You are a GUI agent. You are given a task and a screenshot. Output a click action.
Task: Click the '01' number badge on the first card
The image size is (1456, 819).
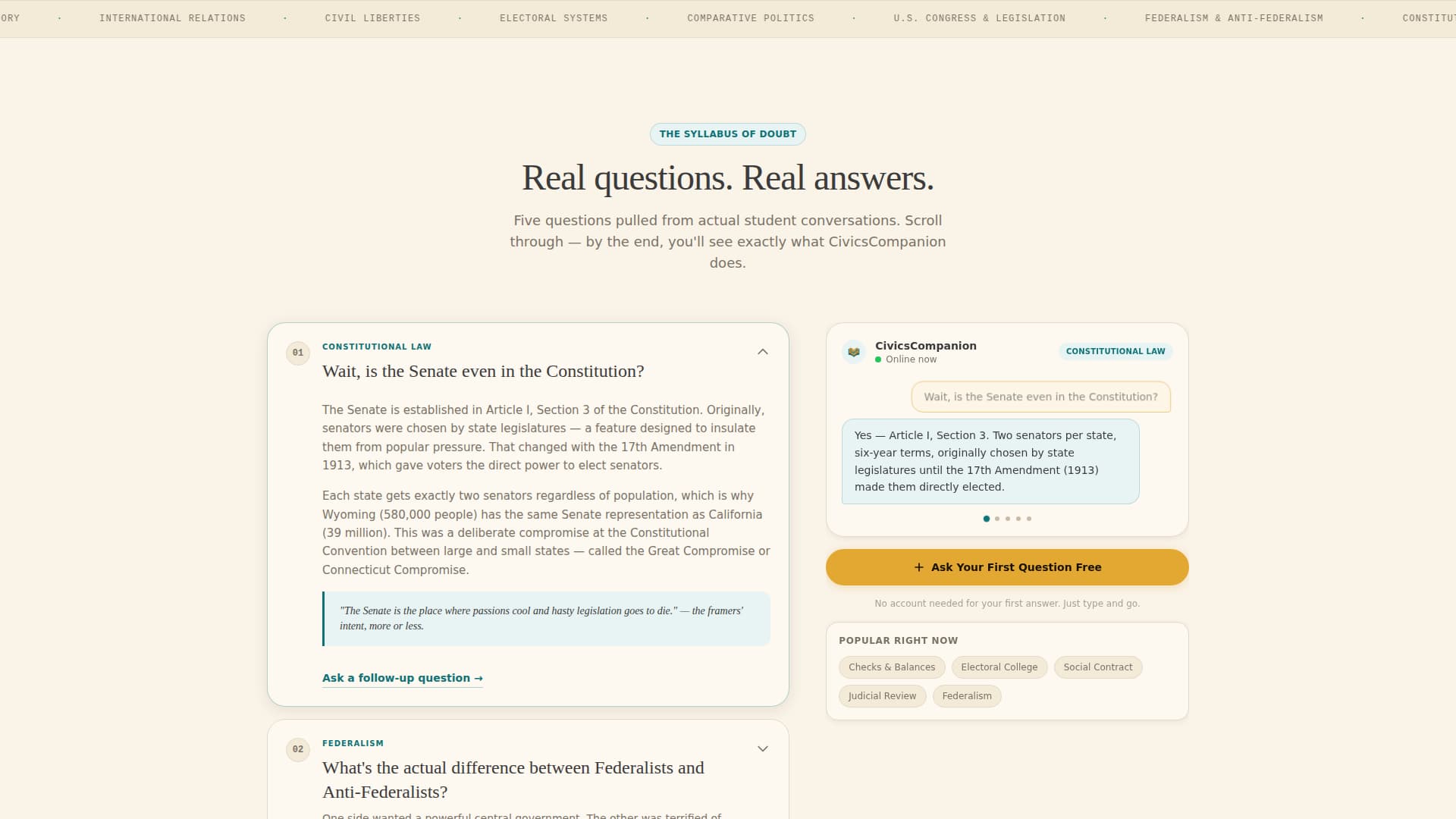(x=297, y=353)
